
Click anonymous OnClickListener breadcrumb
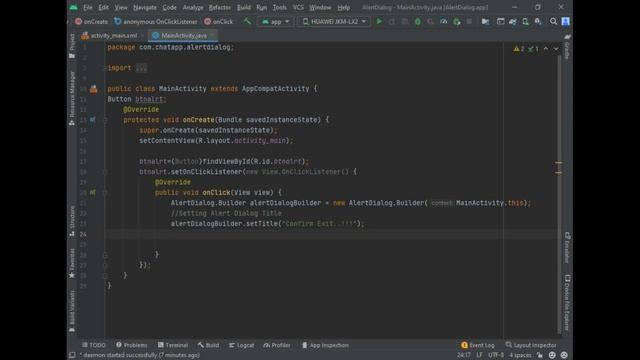[156, 21]
